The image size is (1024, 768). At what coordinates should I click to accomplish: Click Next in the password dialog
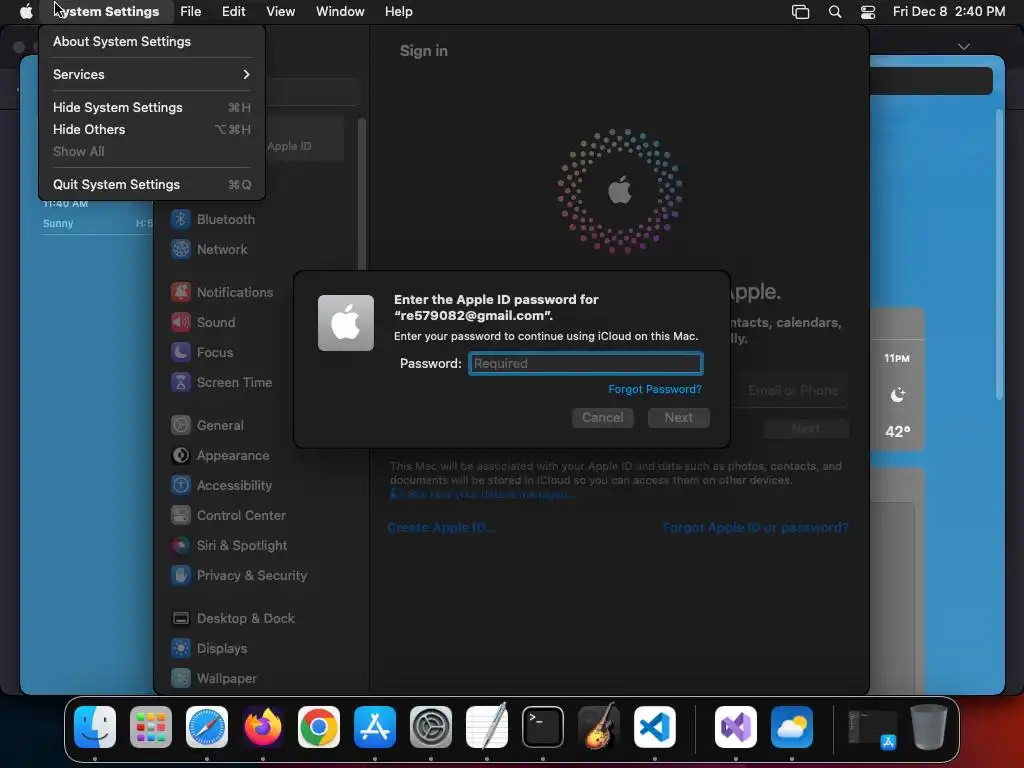point(679,417)
